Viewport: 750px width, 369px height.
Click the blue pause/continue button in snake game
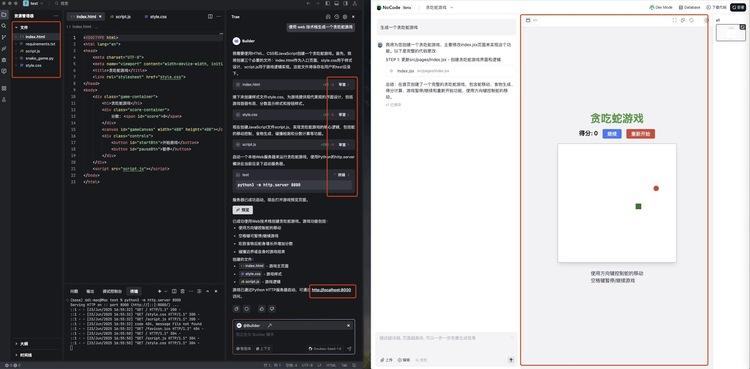pos(612,134)
